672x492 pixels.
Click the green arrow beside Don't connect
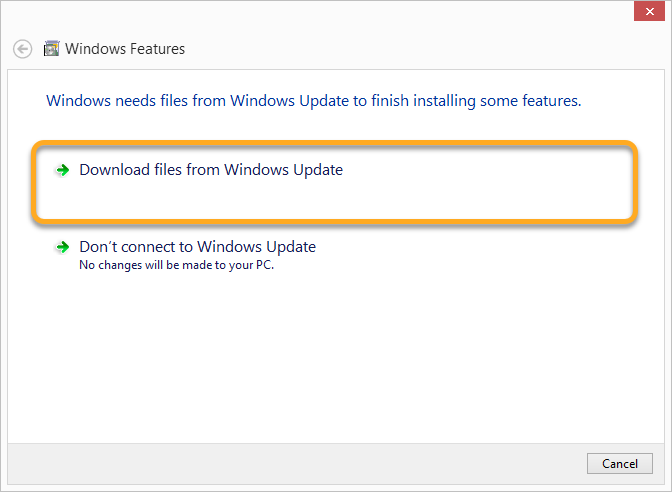coord(63,247)
